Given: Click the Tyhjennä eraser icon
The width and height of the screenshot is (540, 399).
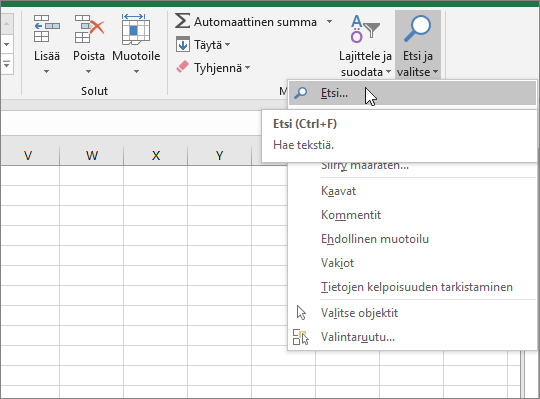Looking at the screenshot, I should 183,66.
